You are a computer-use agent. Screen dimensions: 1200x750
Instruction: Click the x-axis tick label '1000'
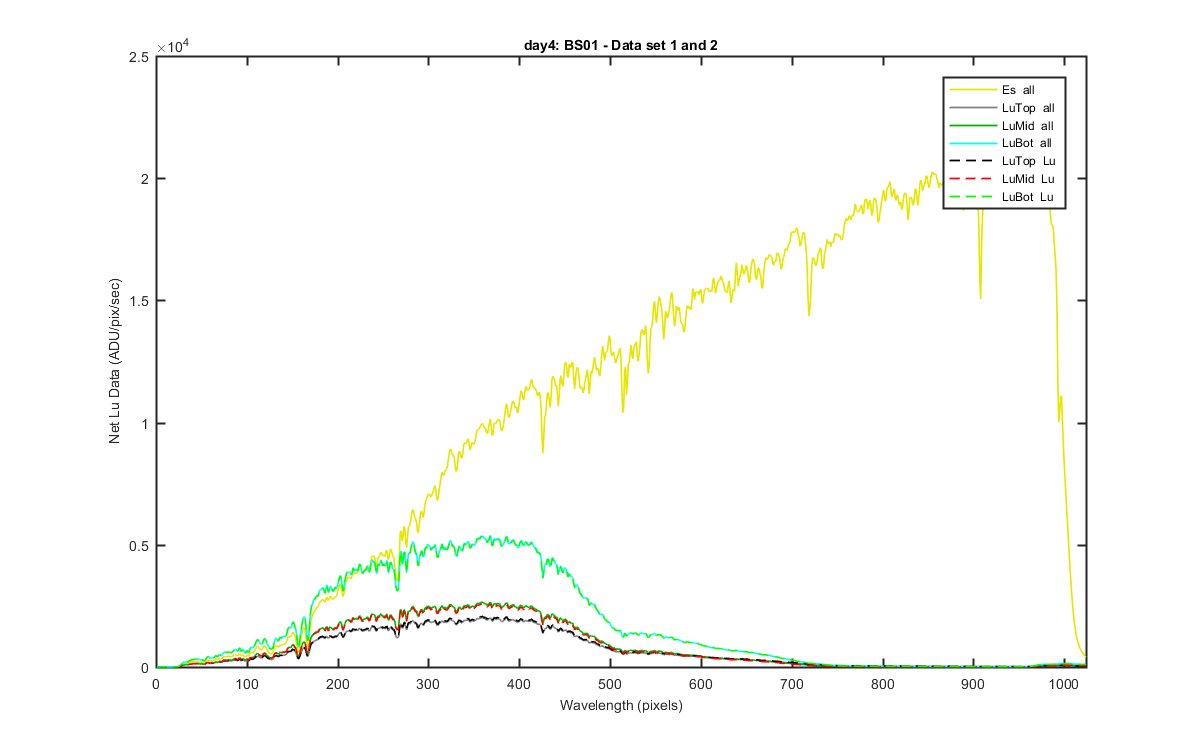tap(1064, 685)
